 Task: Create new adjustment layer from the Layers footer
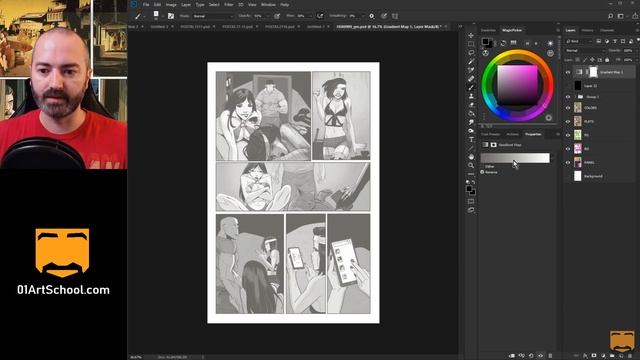click(603, 356)
